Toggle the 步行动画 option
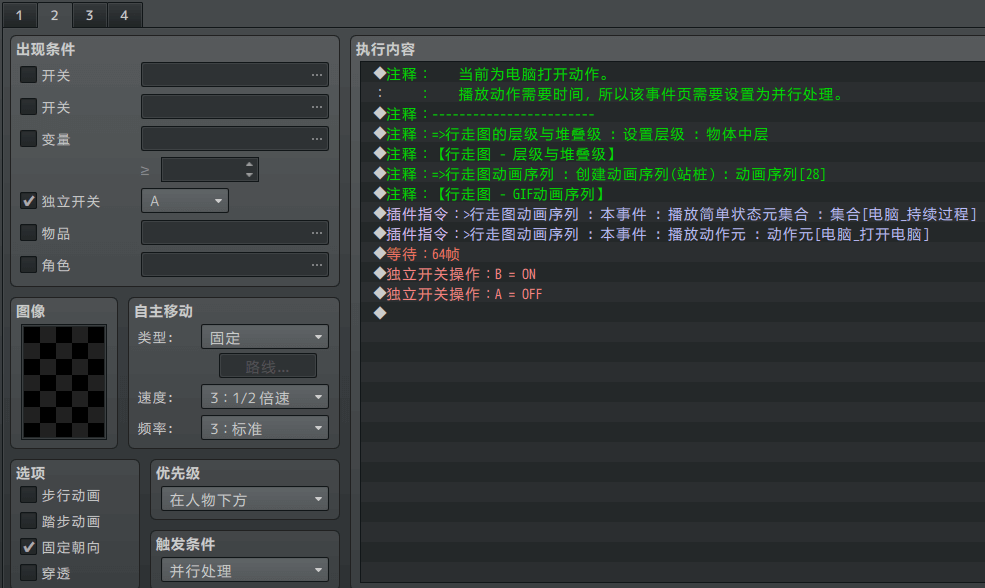Viewport: 985px width, 588px height. [x=29, y=495]
